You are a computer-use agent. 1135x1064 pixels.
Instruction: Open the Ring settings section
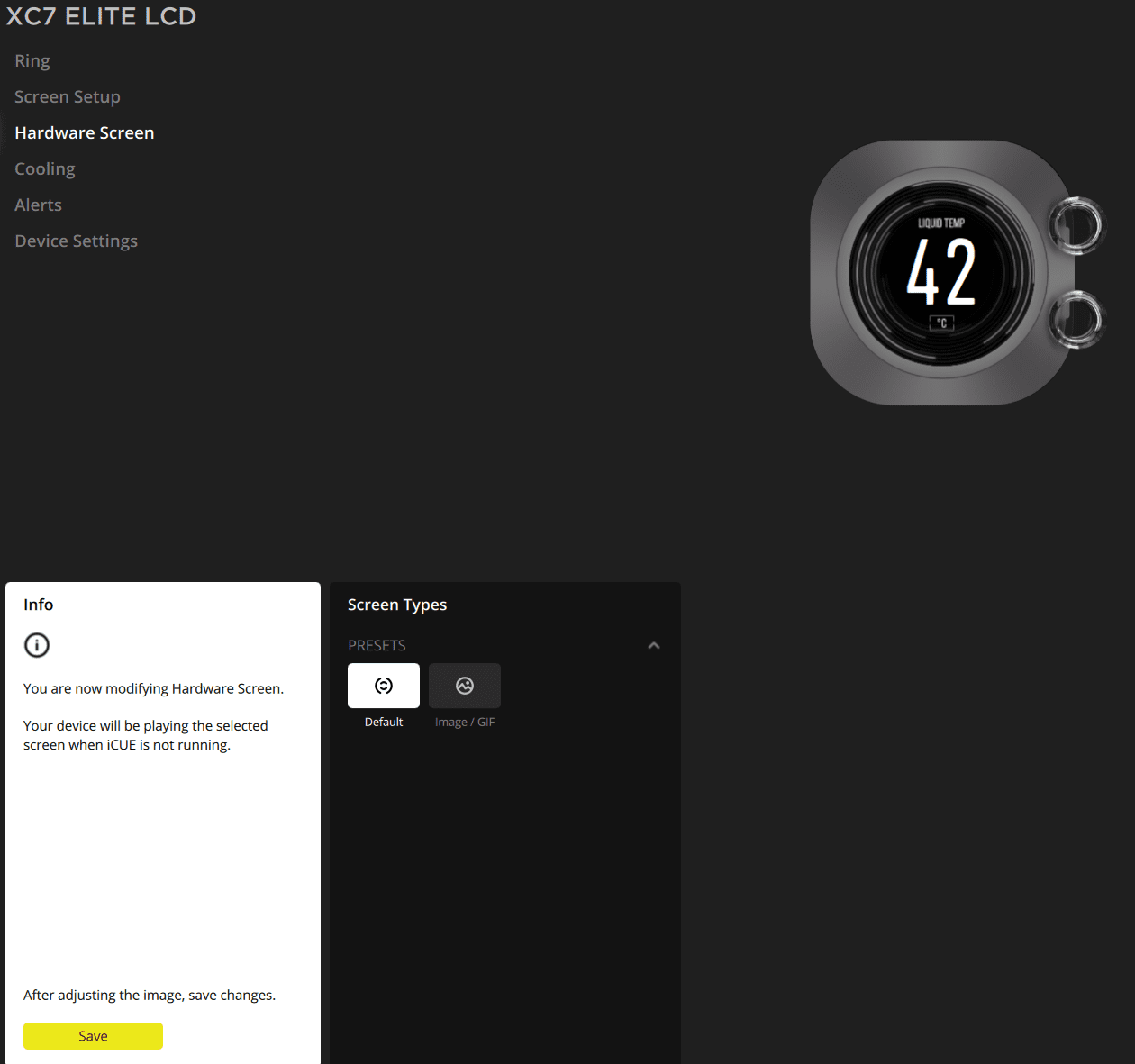(32, 60)
